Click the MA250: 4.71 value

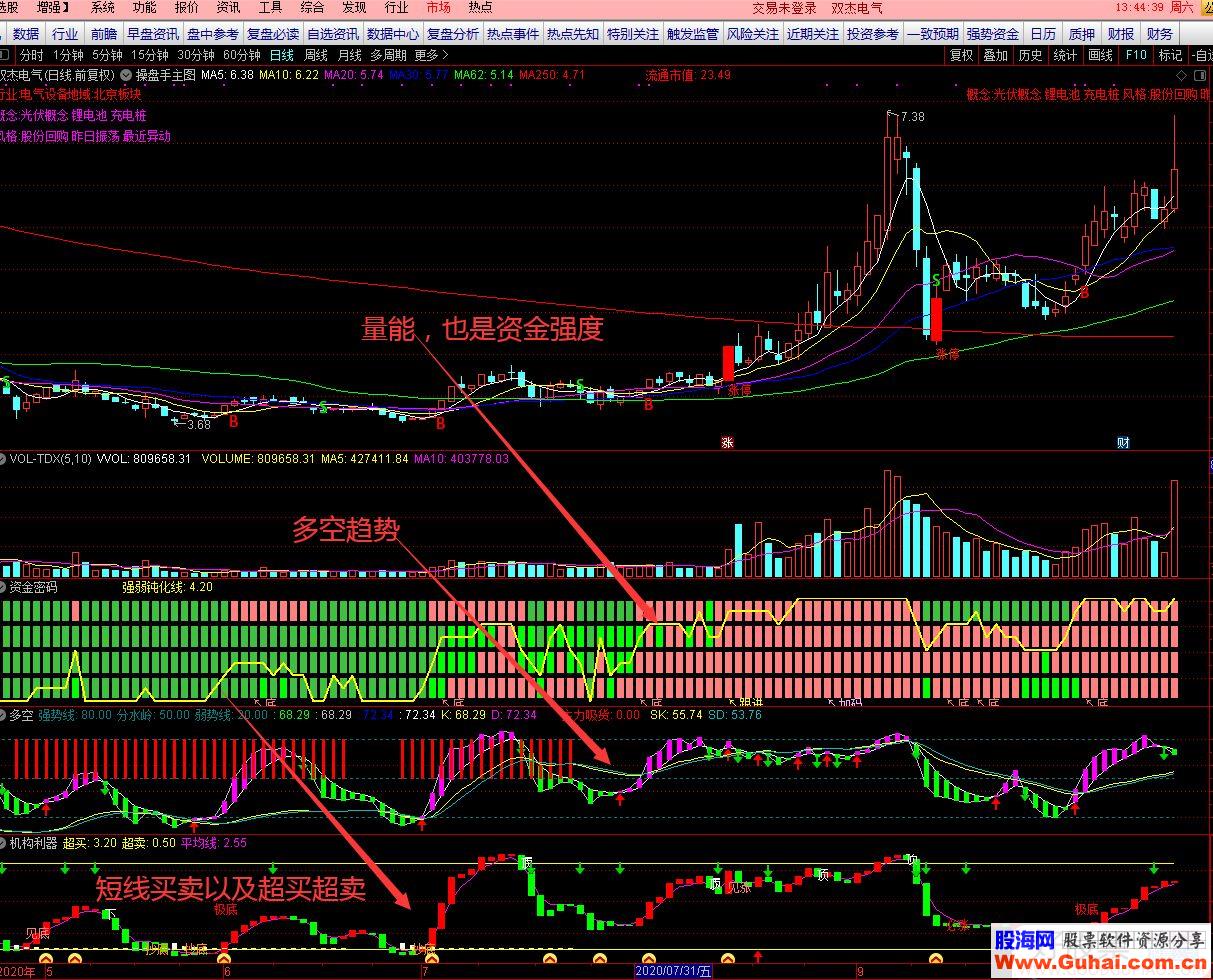(552, 75)
